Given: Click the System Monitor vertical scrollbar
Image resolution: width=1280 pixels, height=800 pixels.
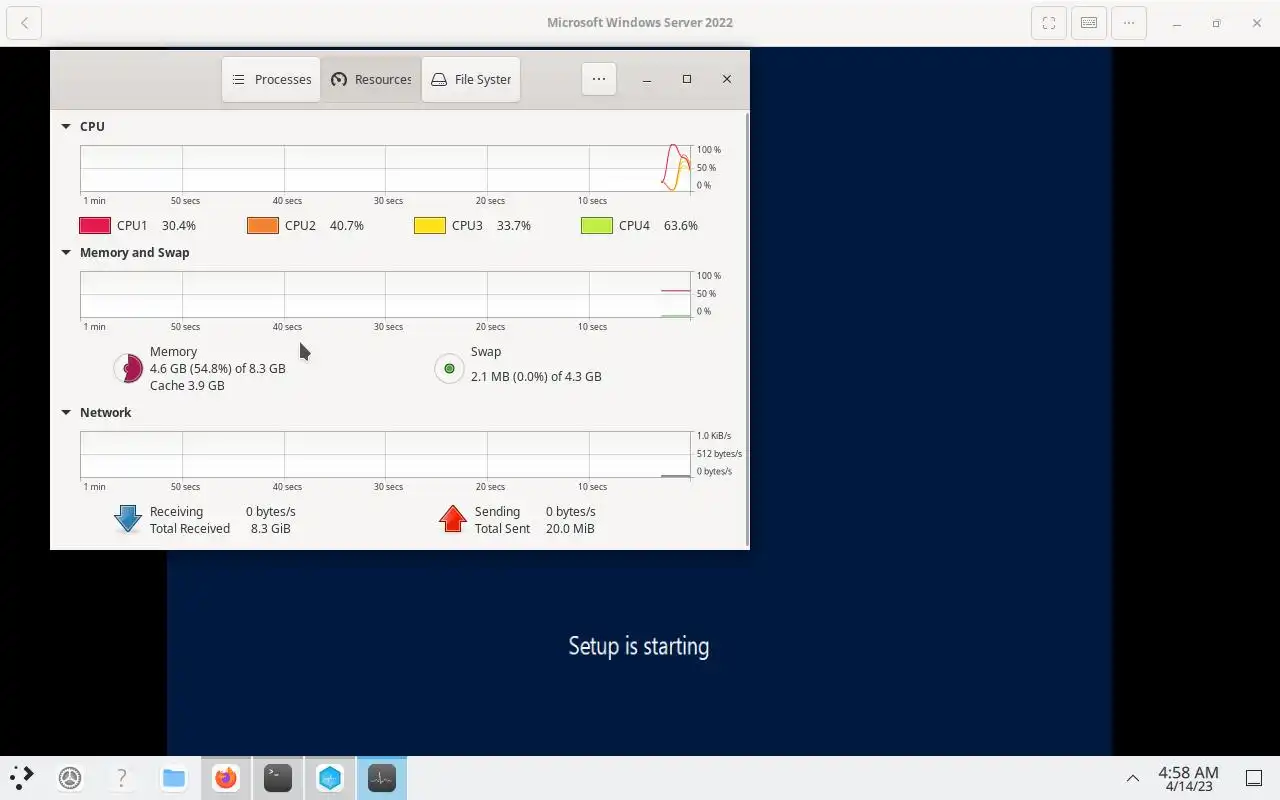Looking at the screenshot, I should [746, 329].
